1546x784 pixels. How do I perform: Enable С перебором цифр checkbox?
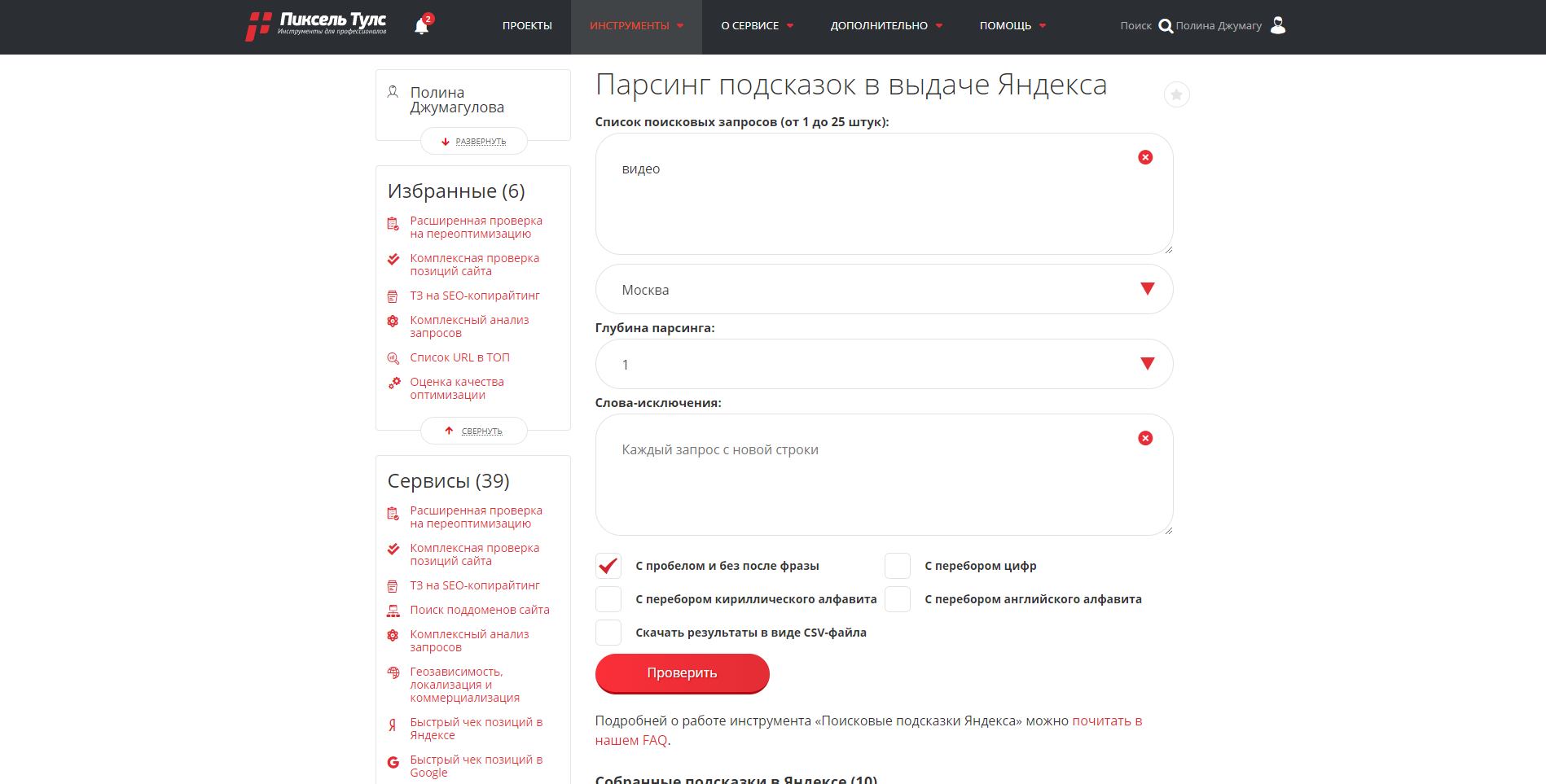click(898, 566)
